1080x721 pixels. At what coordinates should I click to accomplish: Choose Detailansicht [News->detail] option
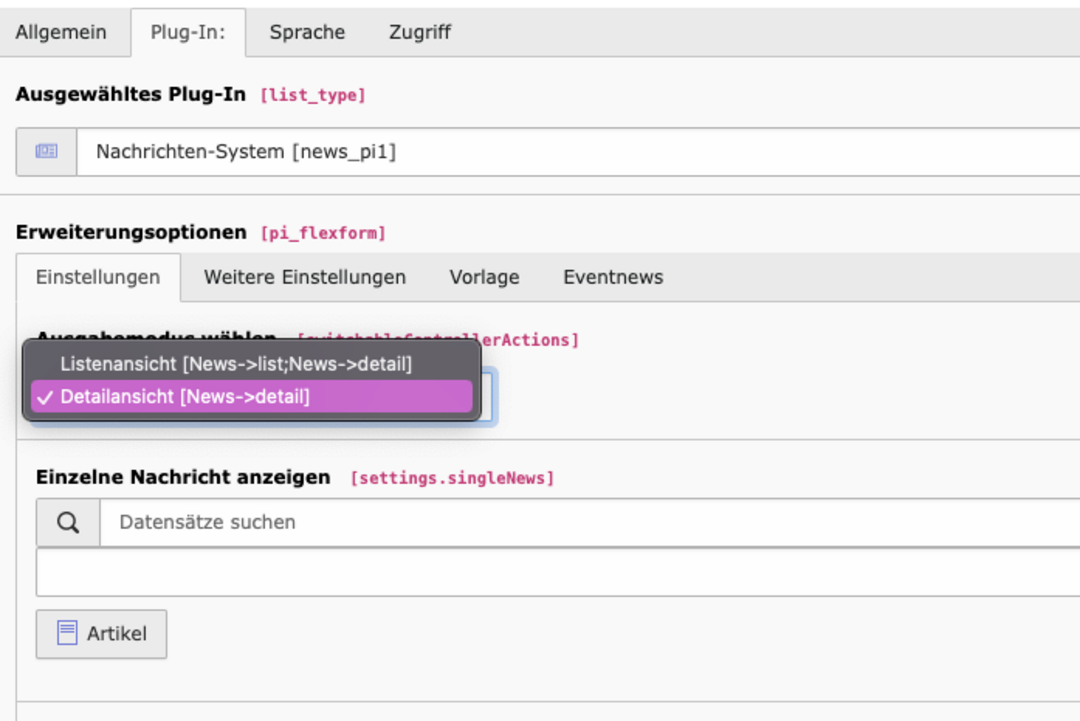tap(251, 397)
